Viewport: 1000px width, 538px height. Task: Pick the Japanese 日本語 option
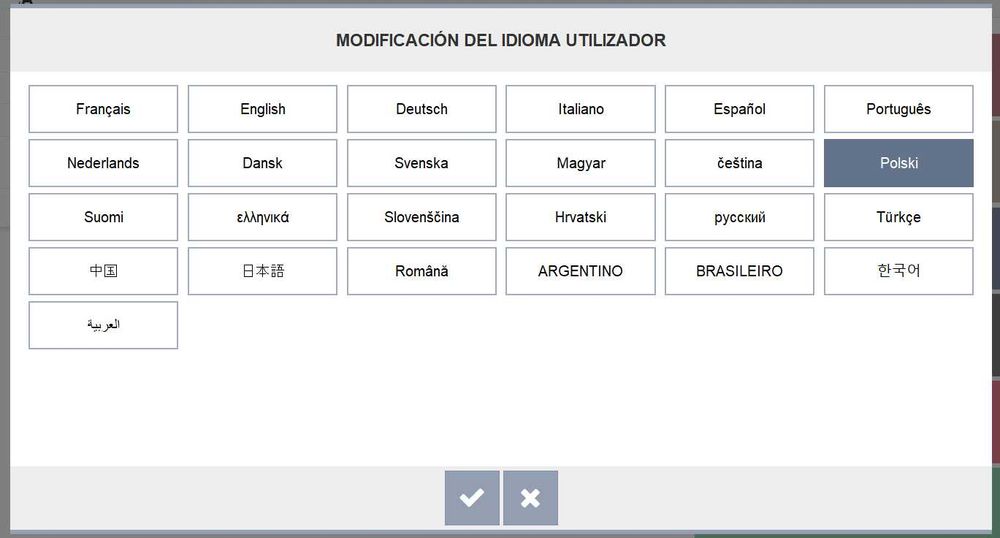coord(262,271)
